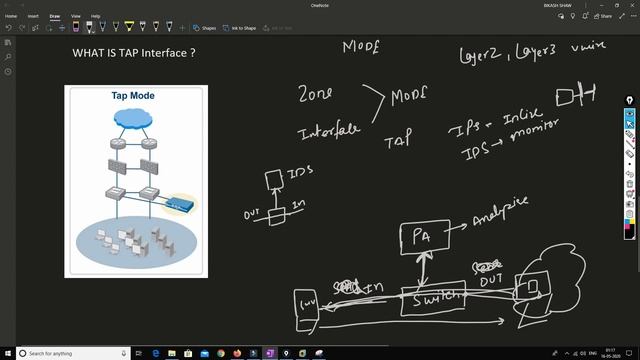Image resolution: width=640 pixels, height=360 pixels.
Task: Open the more options ellipsis menu
Action: tap(633, 16)
